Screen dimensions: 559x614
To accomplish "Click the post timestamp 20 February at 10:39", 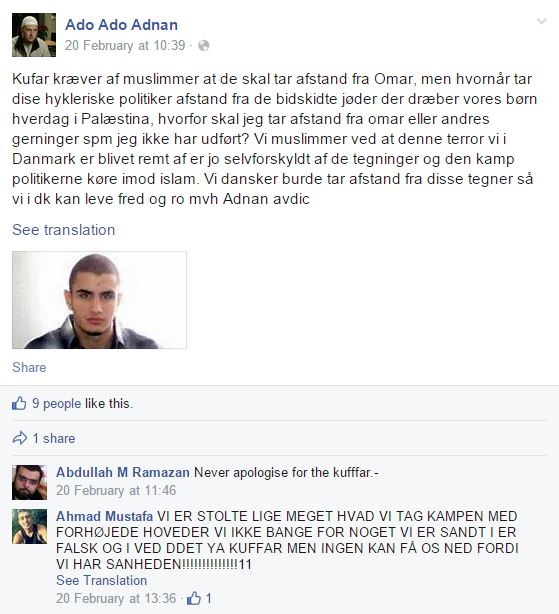I will click(125, 45).
